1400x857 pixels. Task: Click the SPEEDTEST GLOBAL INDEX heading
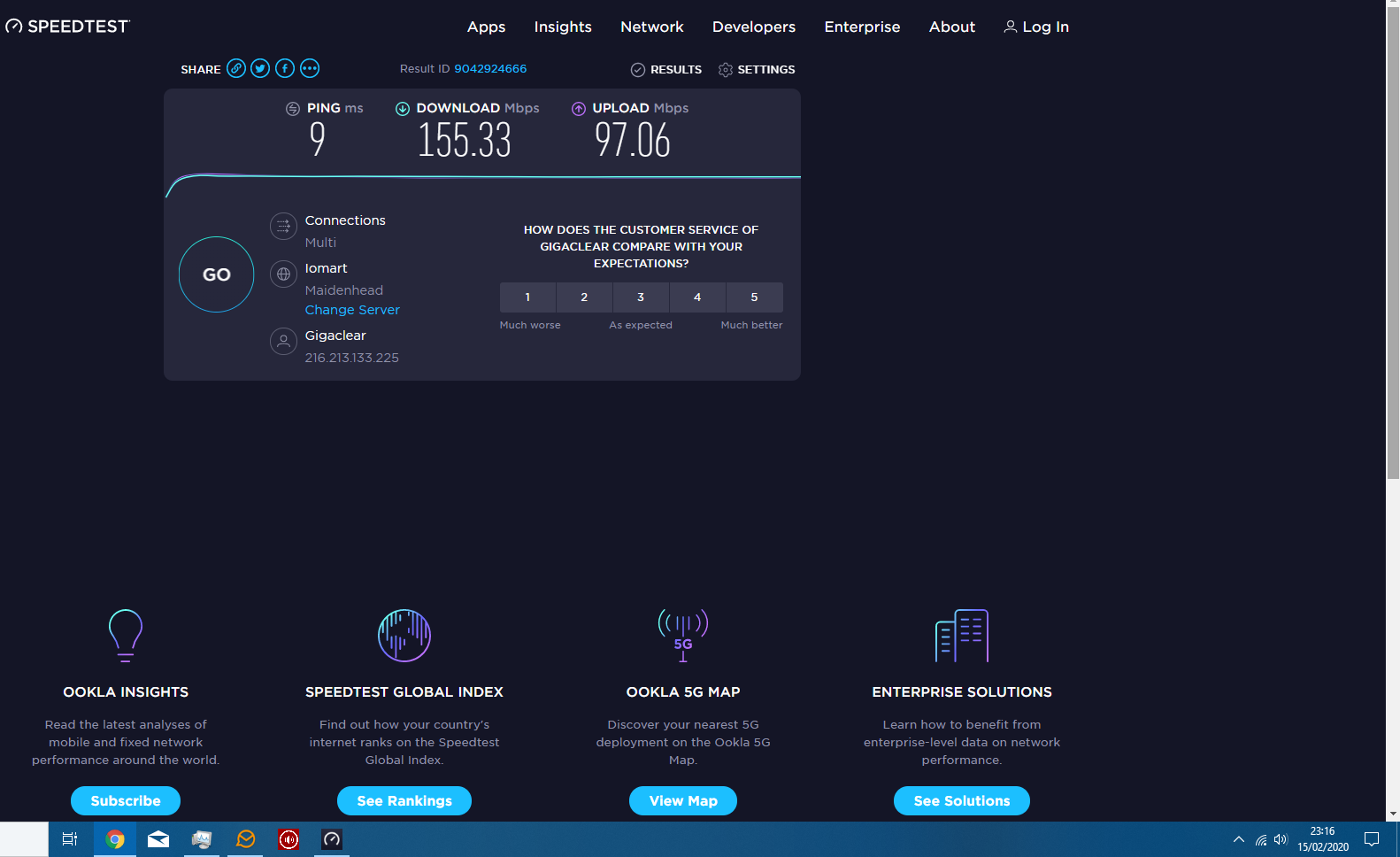(404, 692)
